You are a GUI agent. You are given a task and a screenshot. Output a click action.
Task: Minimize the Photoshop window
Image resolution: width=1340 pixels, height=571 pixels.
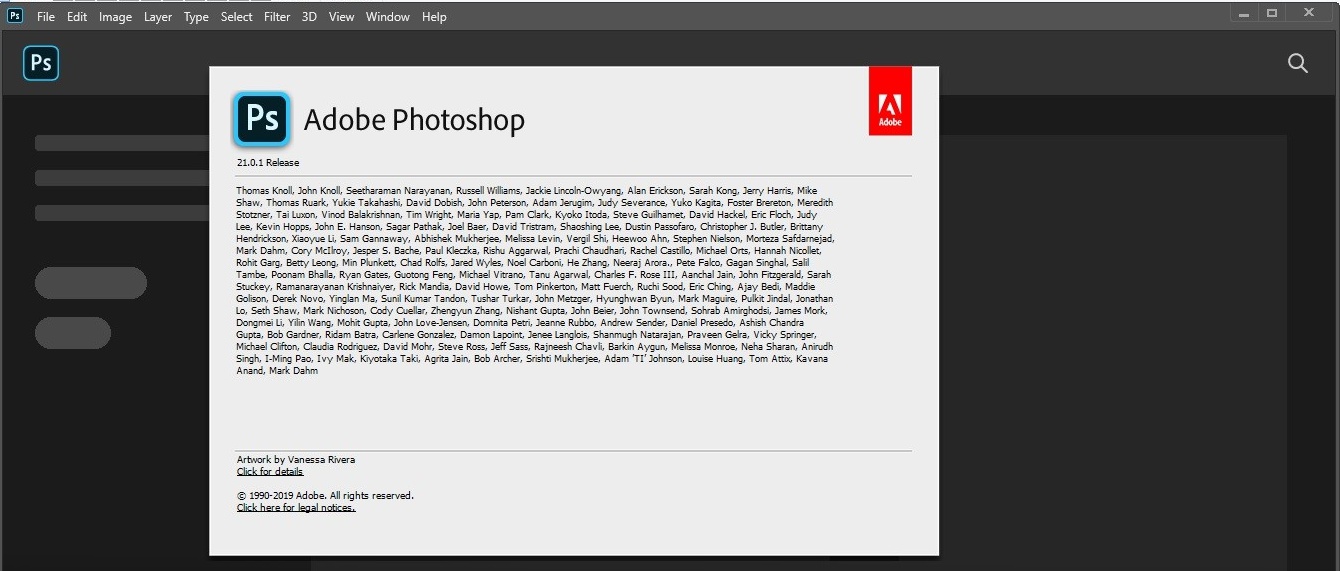[1243, 13]
